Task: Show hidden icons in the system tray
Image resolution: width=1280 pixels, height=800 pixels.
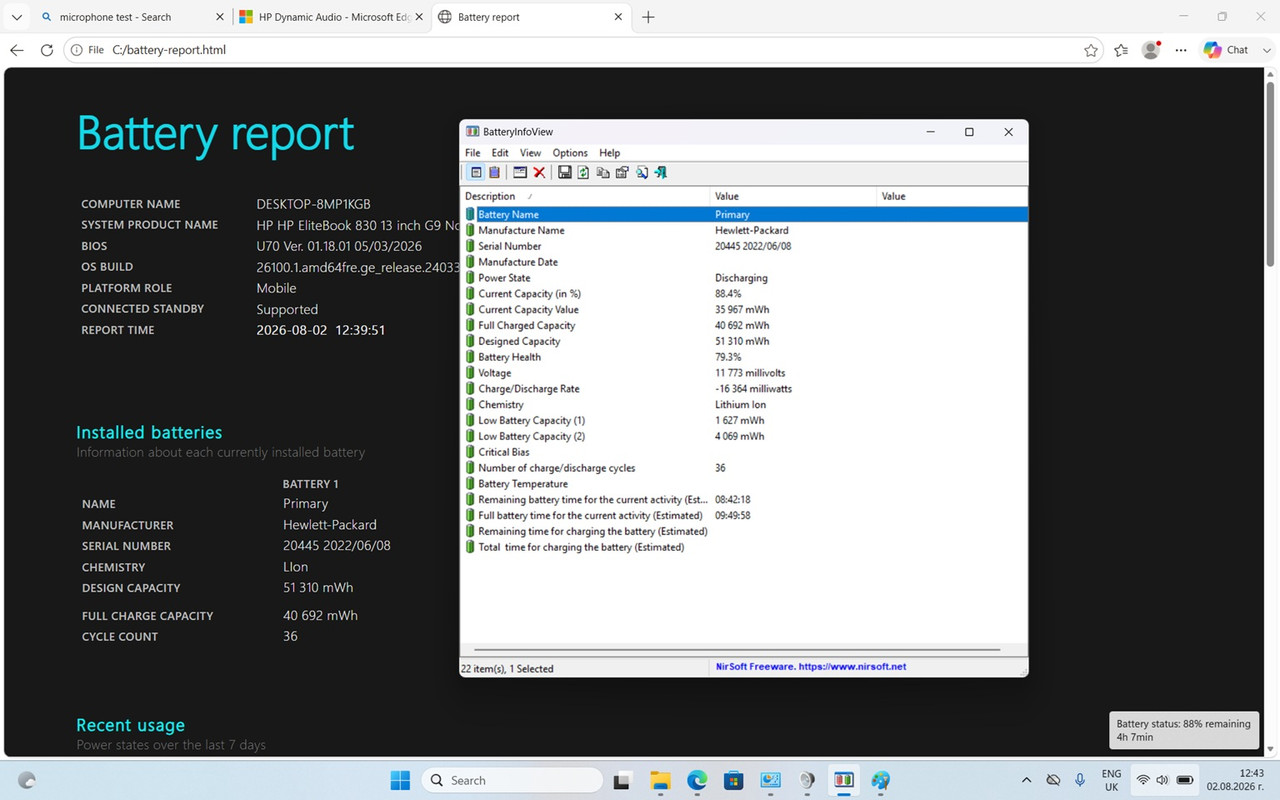Action: point(1026,780)
